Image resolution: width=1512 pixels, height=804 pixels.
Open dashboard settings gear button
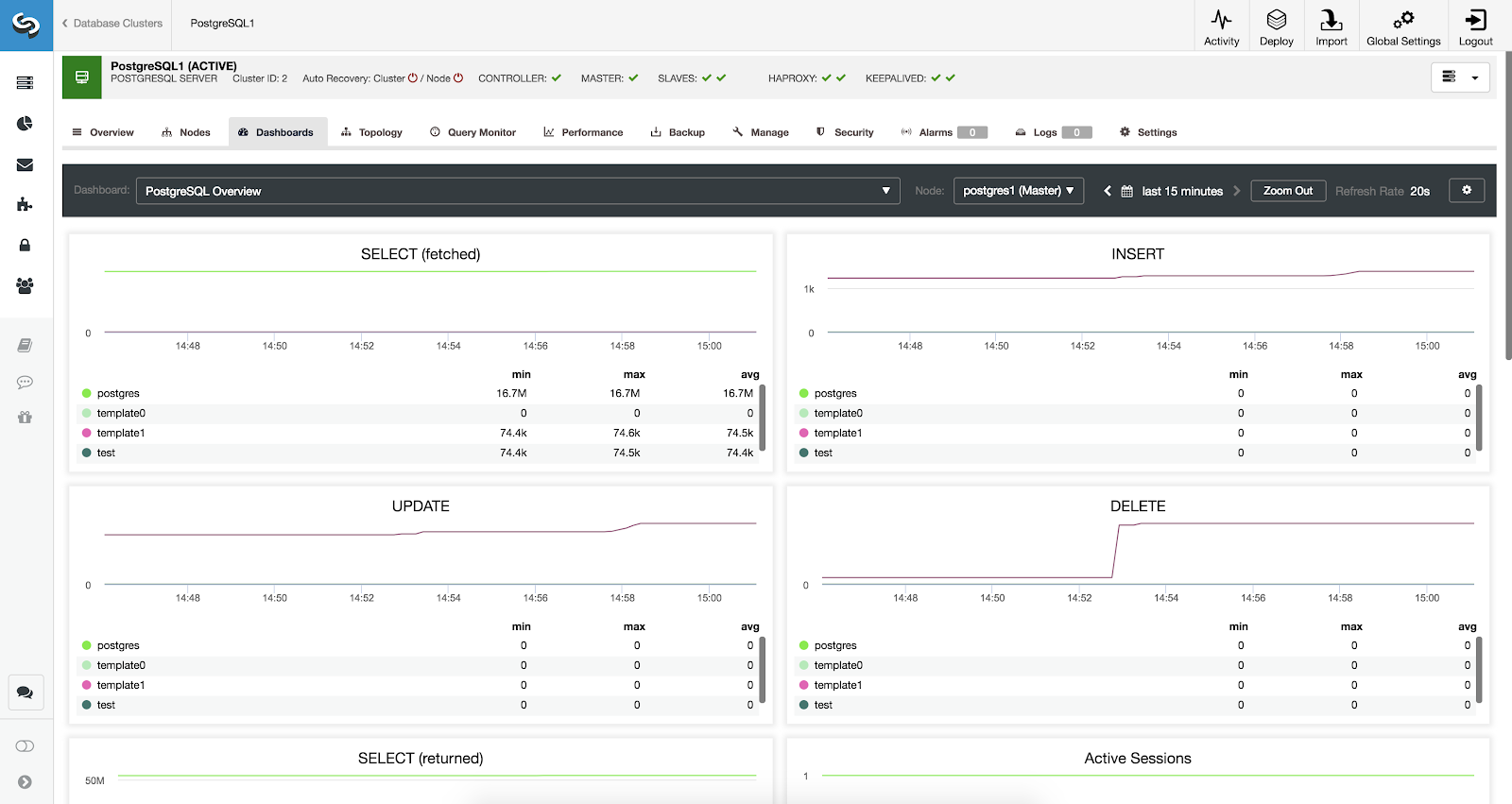point(1467,190)
